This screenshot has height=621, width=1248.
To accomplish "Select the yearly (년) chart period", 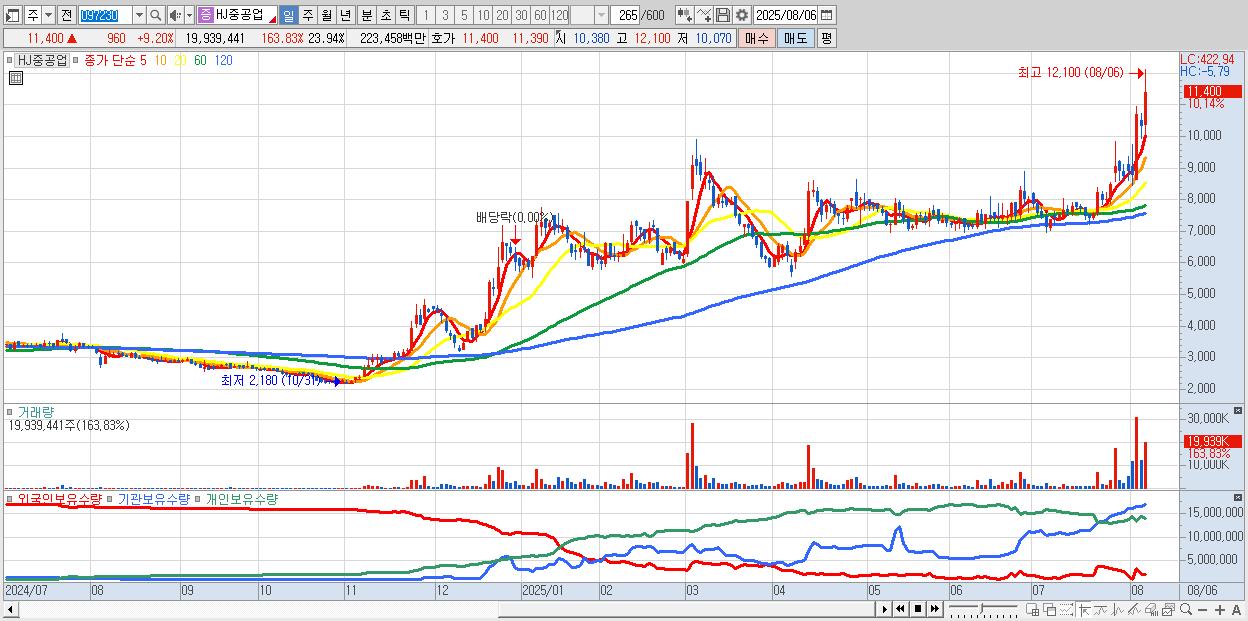I will coord(345,15).
